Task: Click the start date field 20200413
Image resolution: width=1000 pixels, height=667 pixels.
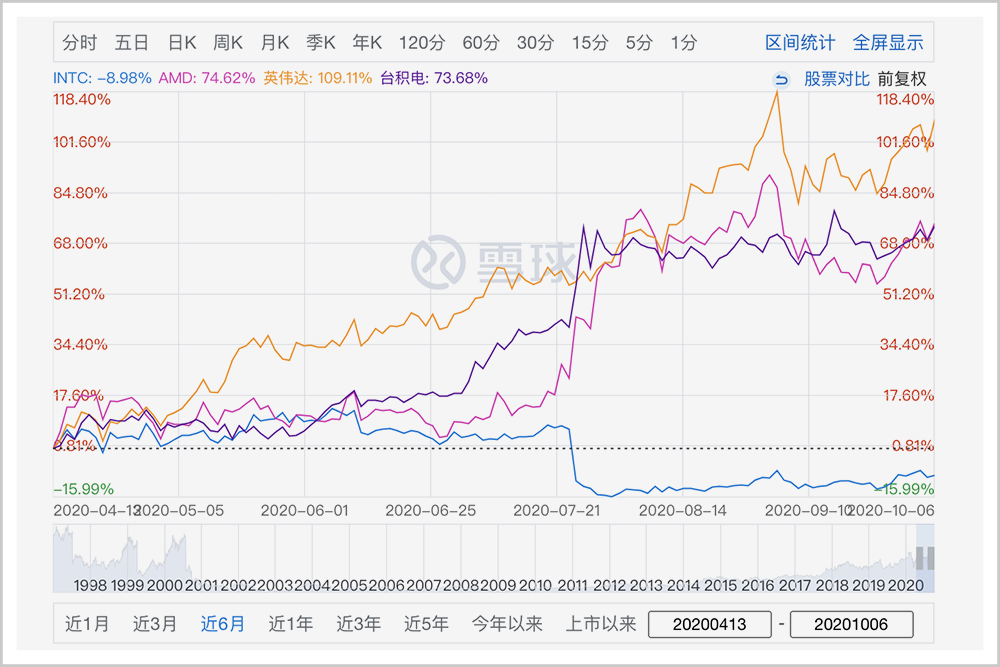Action: coord(709,624)
